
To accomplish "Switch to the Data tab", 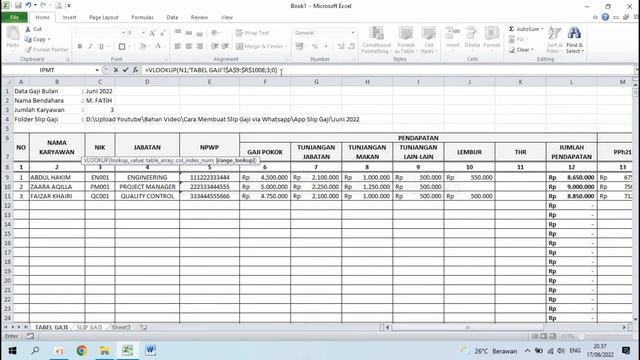I will 172,18.
